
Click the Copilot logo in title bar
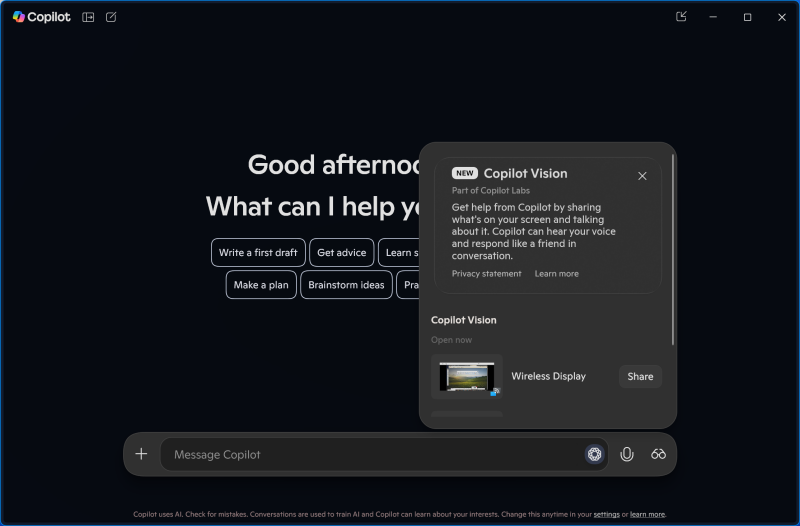[x=18, y=17]
